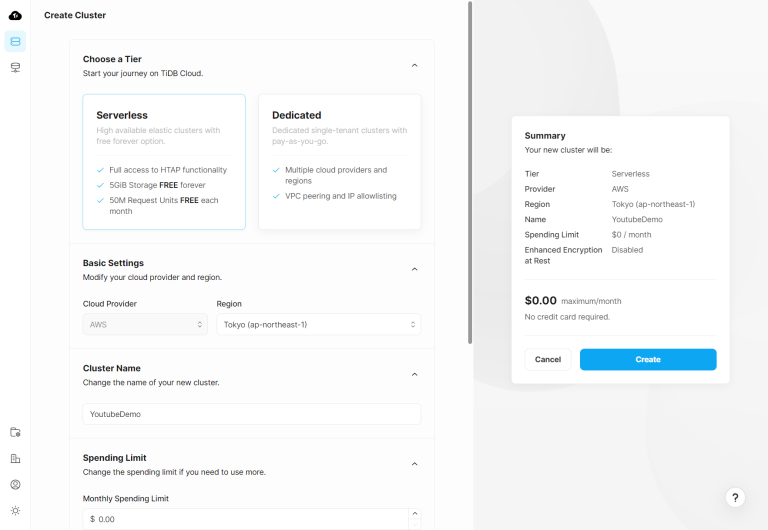Viewport: 768px width, 530px height.
Task: Open the Region dropdown showing Tokyo
Action: (319, 324)
